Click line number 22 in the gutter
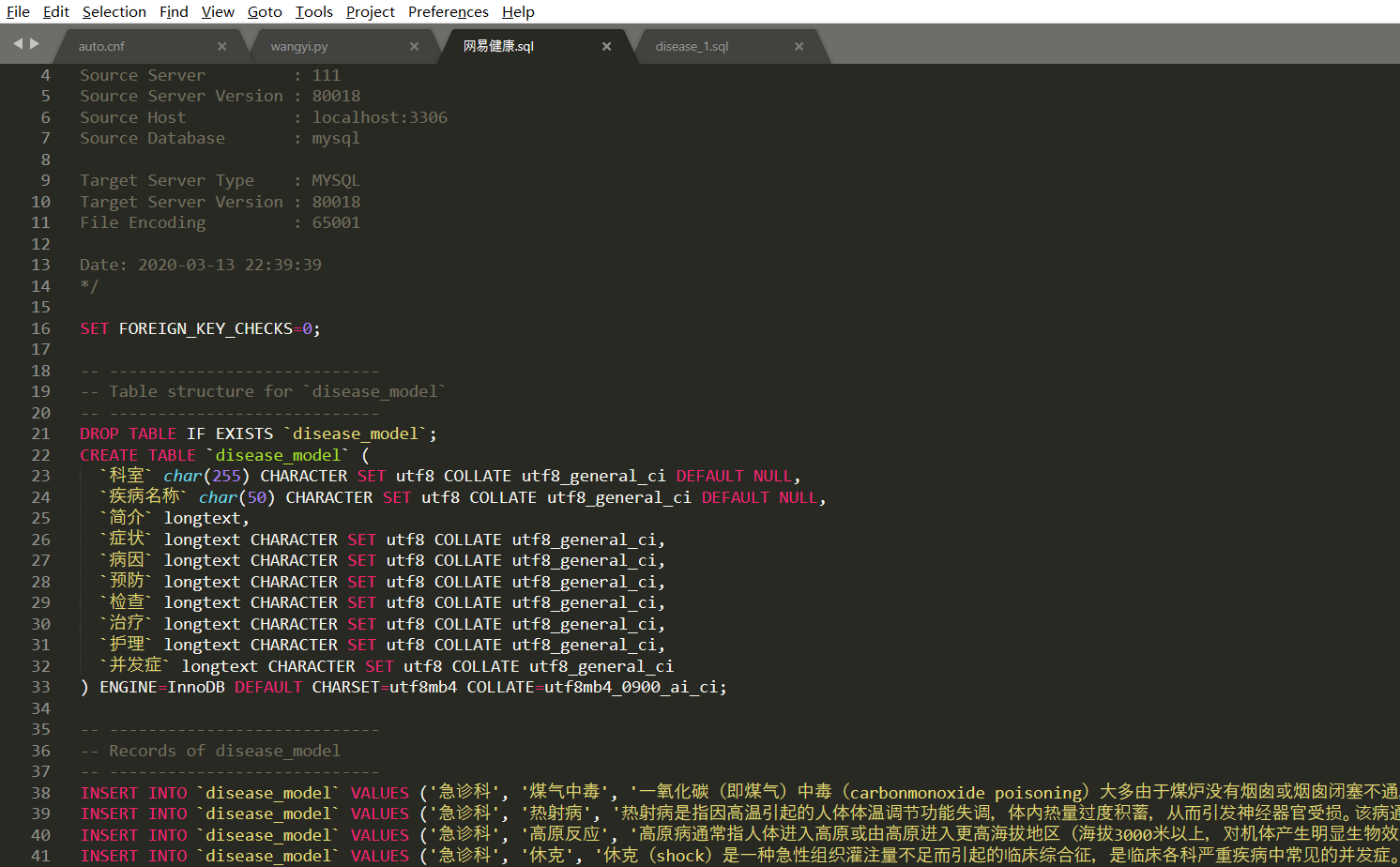This screenshot has width=1400, height=867. 40,455
